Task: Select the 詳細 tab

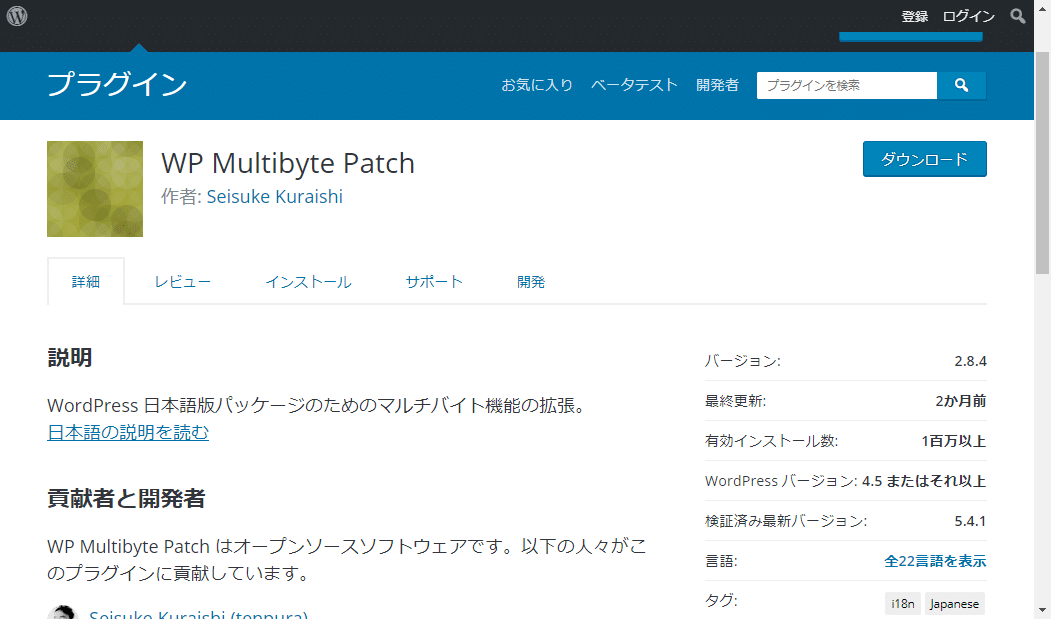Action: tap(86, 282)
